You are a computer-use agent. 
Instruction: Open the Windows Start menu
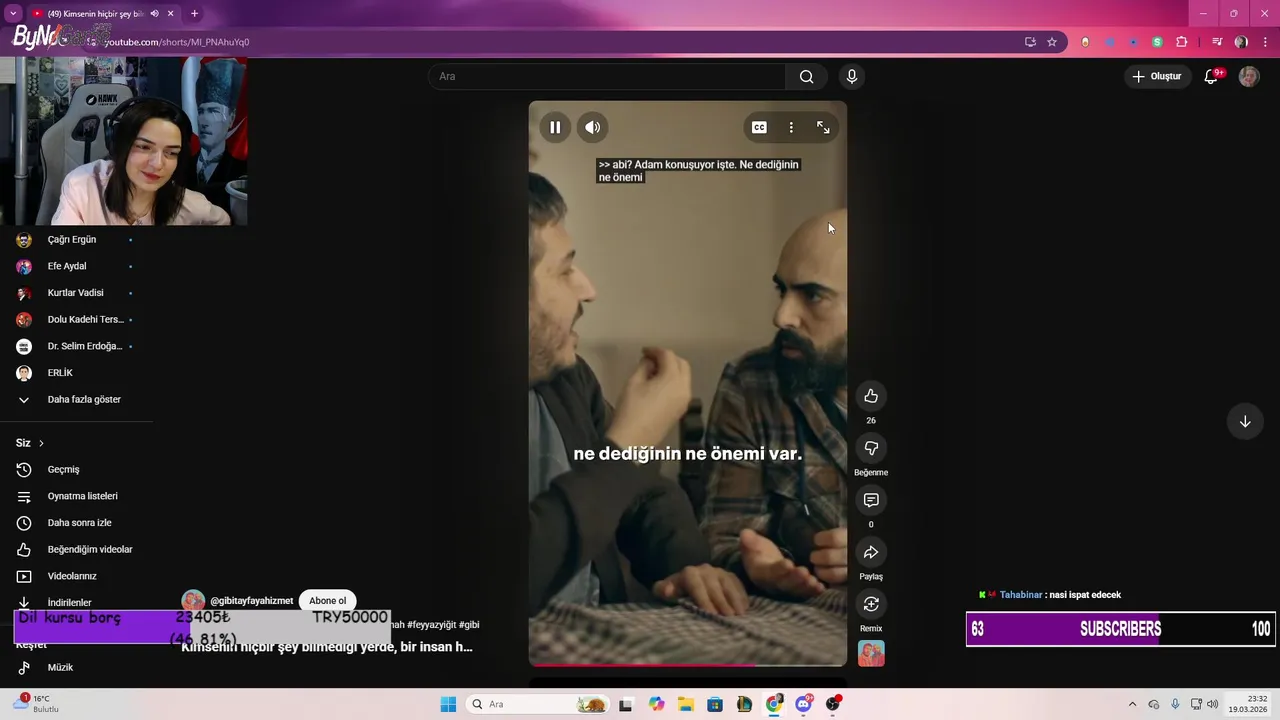click(448, 704)
